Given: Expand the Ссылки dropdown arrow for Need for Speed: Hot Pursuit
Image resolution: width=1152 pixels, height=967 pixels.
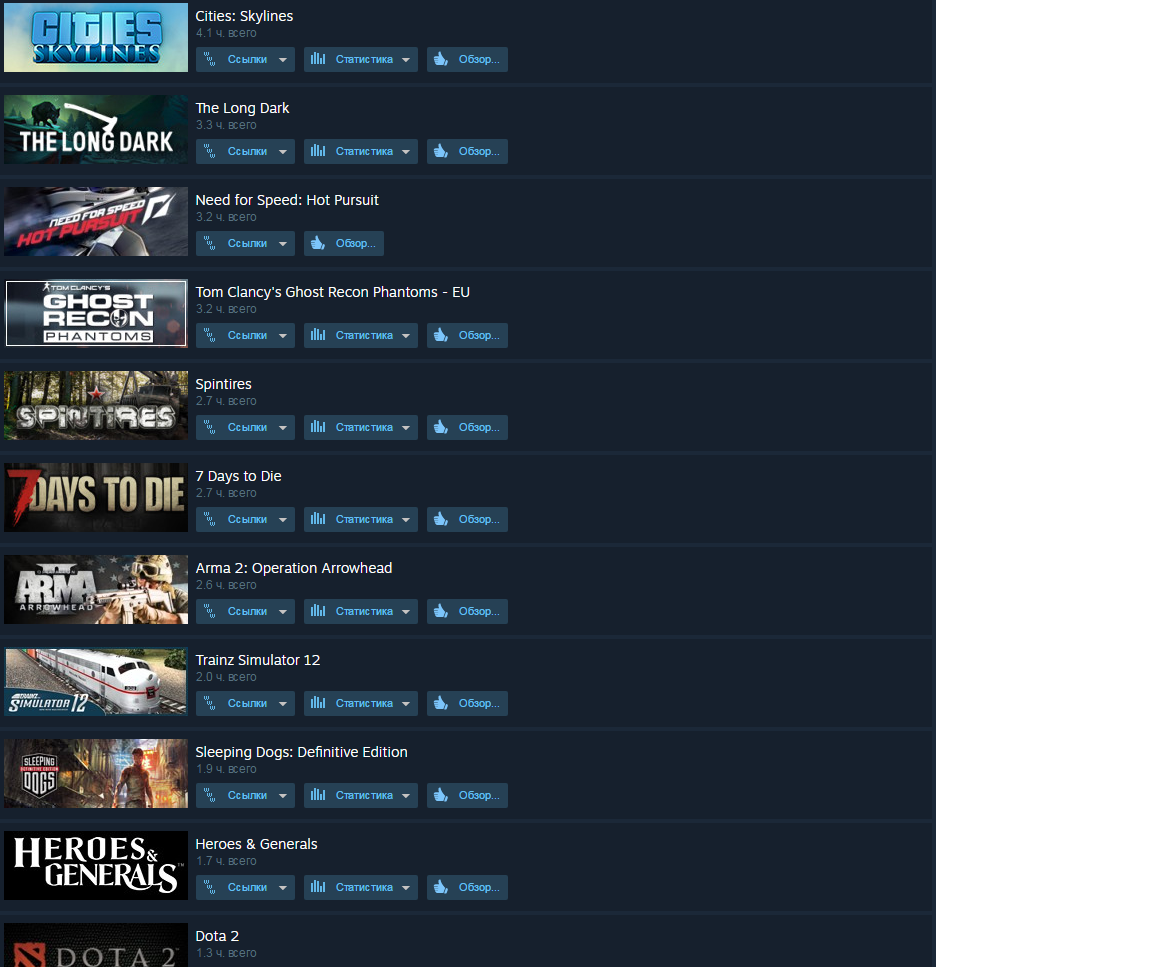Looking at the screenshot, I should point(282,244).
